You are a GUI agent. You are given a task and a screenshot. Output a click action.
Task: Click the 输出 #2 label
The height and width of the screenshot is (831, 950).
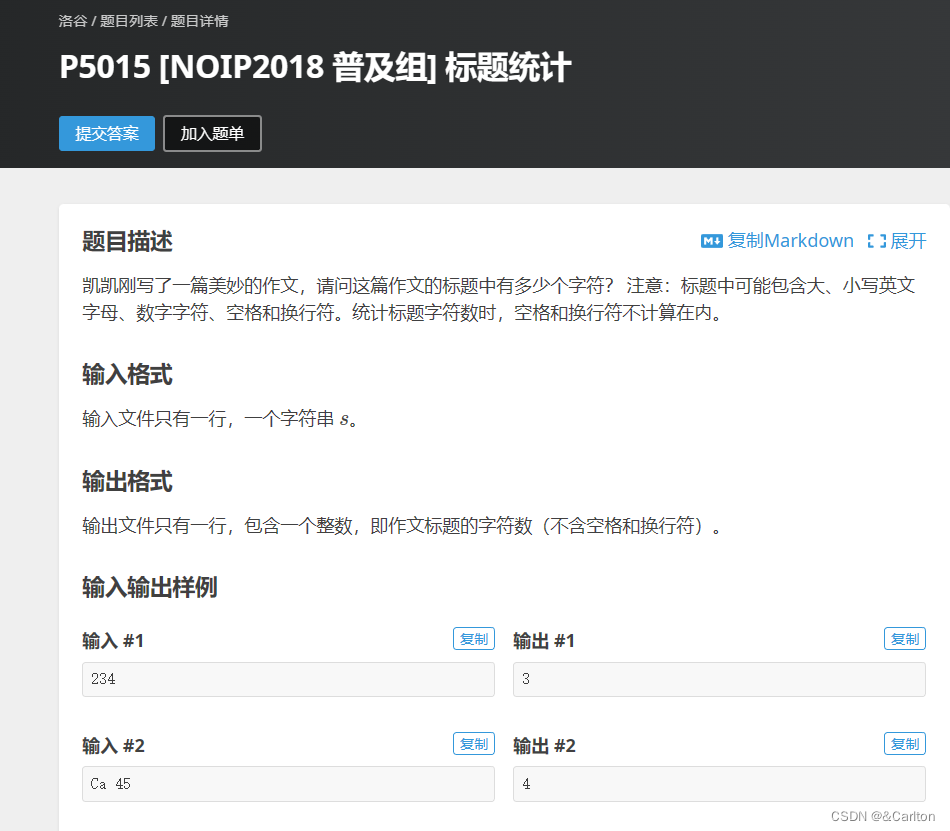544,745
